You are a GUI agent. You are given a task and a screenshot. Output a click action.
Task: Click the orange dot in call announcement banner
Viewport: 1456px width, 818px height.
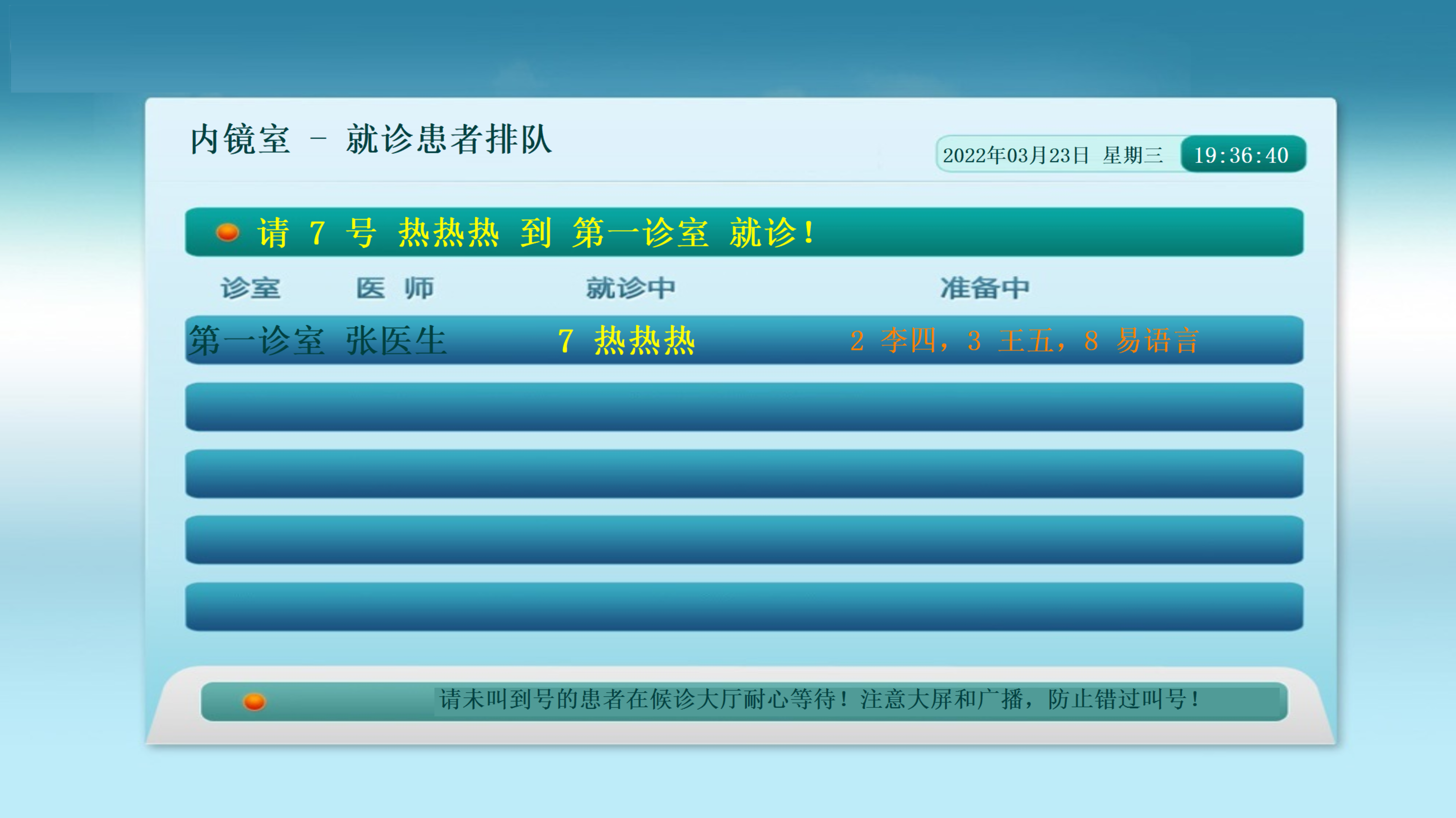[x=227, y=232]
